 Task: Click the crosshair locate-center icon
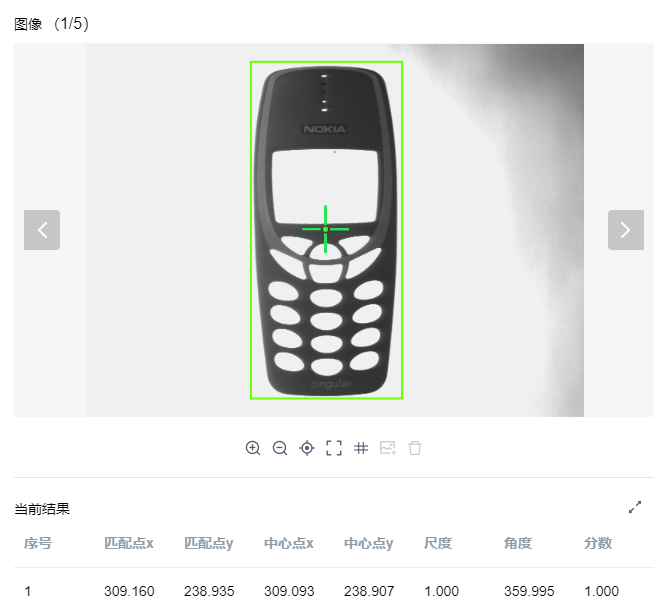(x=307, y=448)
